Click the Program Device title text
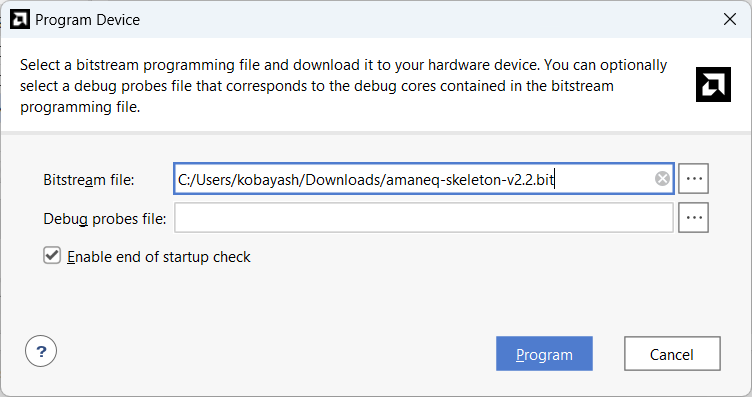This screenshot has width=752, height=397. 87,20
